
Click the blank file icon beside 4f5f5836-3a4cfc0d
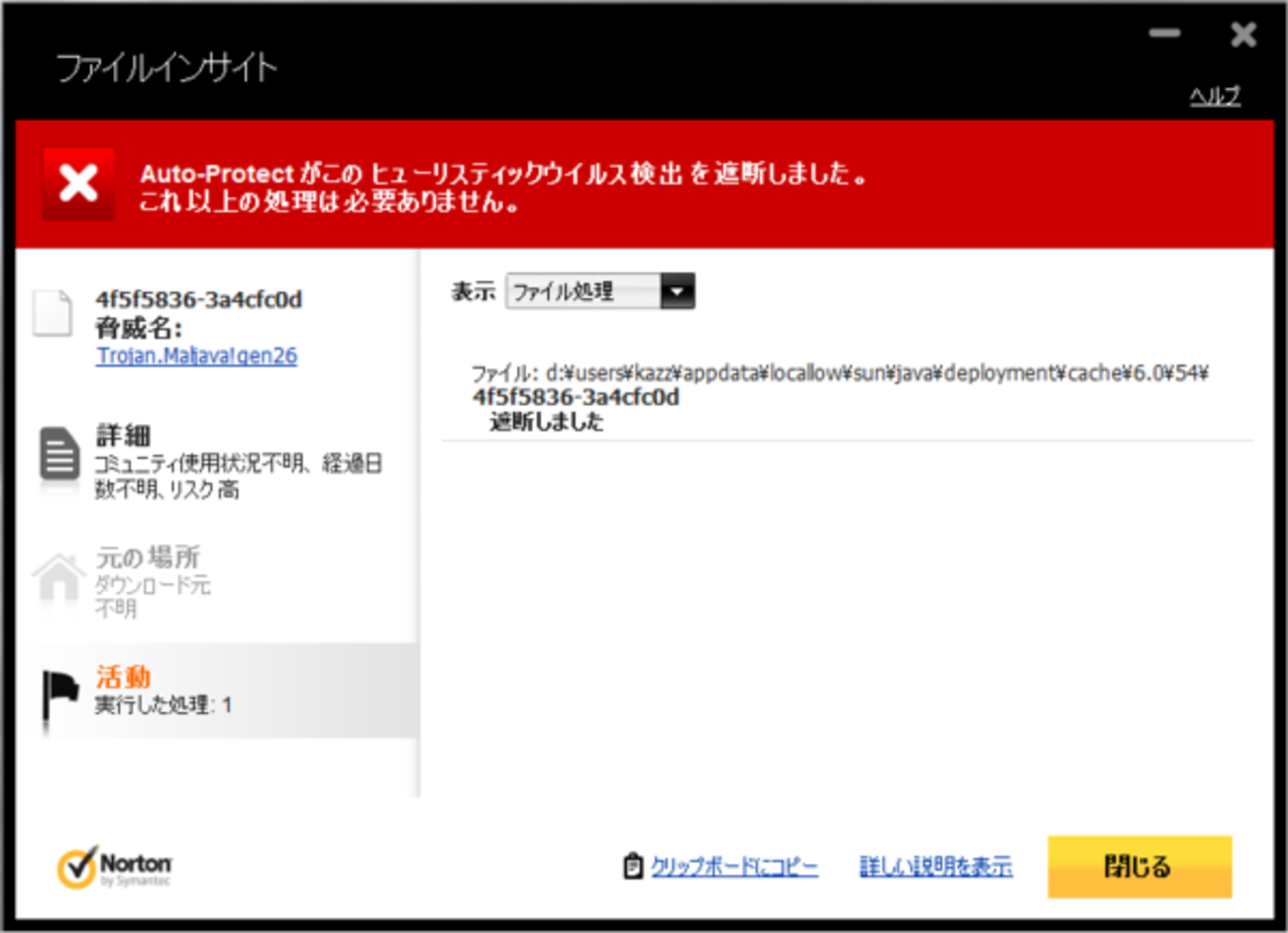(53, 313)
